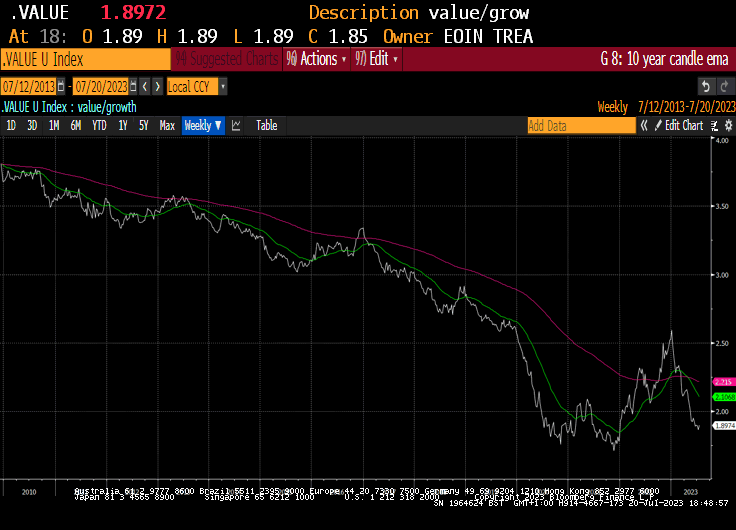Click the 2010 x-axis year label
Screen dimensions: 736x530
tap(29, 492)
